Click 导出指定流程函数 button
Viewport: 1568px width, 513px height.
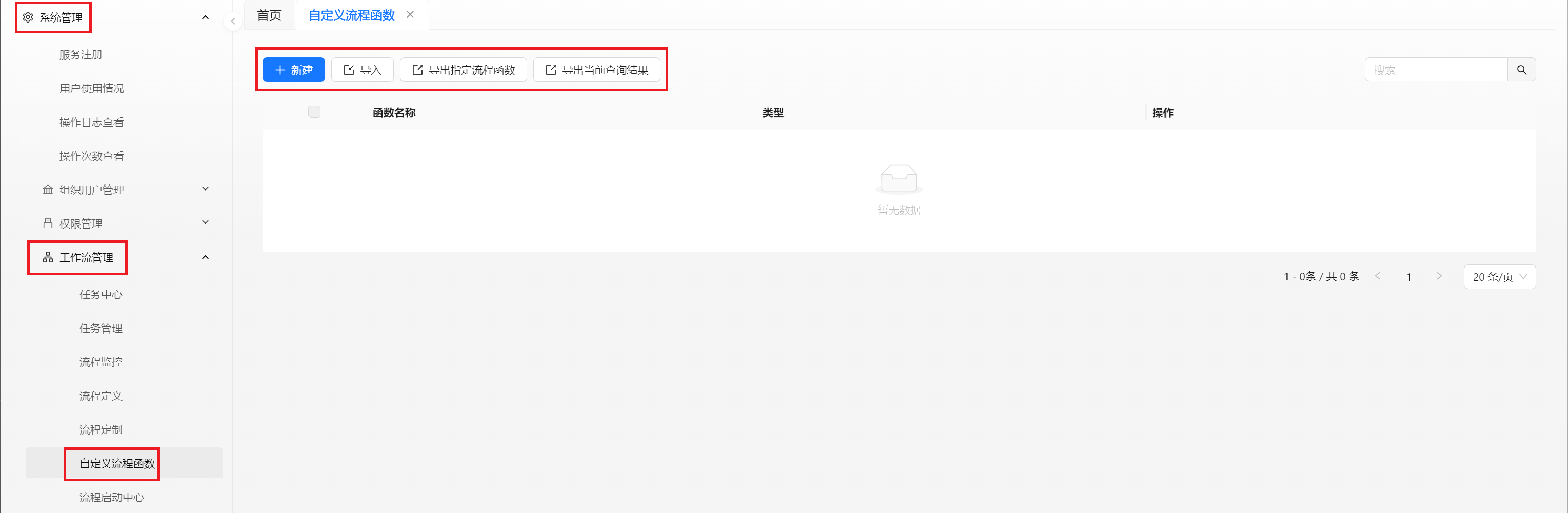point(463,70)
